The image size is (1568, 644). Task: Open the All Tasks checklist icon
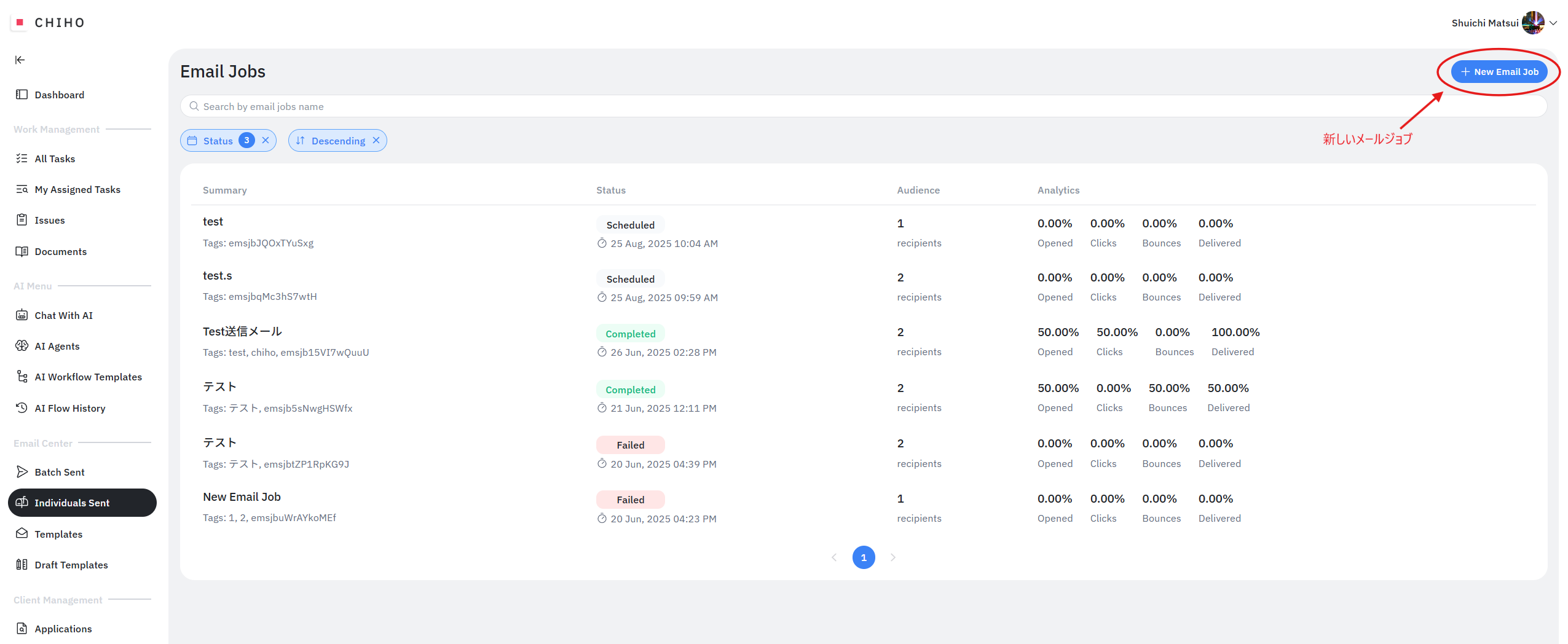[x=22, y=159]
